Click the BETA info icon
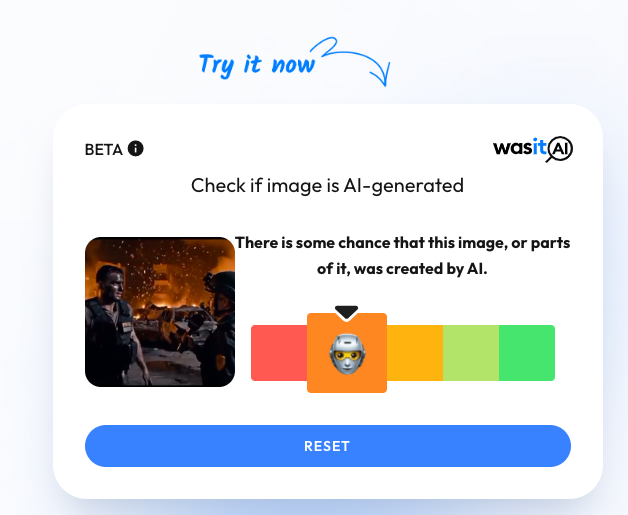 pos(135,149)
